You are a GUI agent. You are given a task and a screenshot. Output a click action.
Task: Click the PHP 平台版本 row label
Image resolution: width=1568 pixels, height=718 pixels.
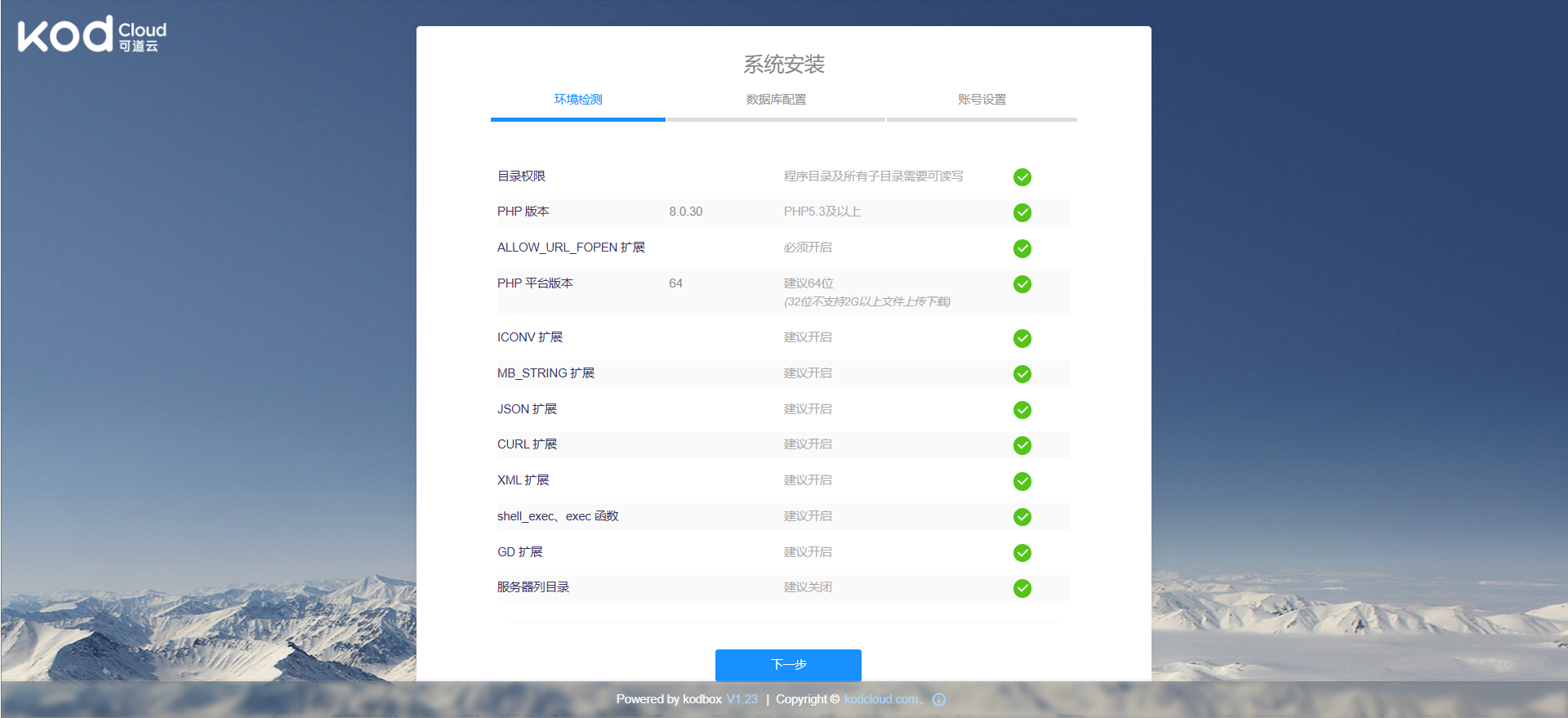pyautogui.click(x=535, y=283)
